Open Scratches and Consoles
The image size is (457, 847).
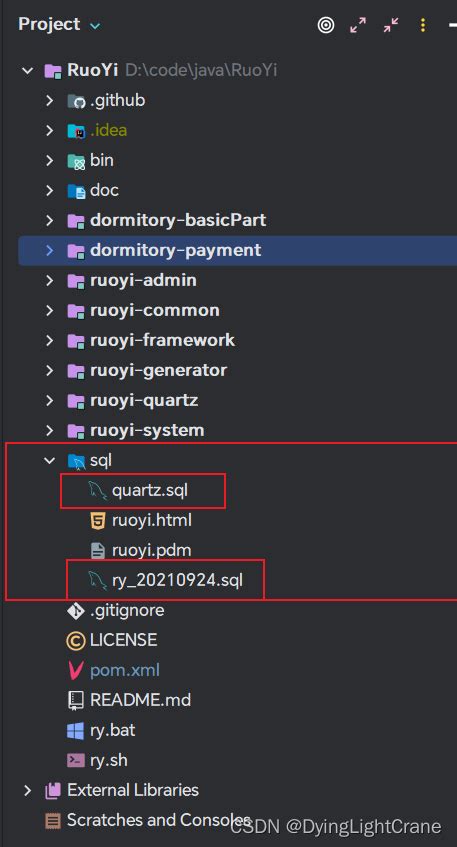point(159,820)
